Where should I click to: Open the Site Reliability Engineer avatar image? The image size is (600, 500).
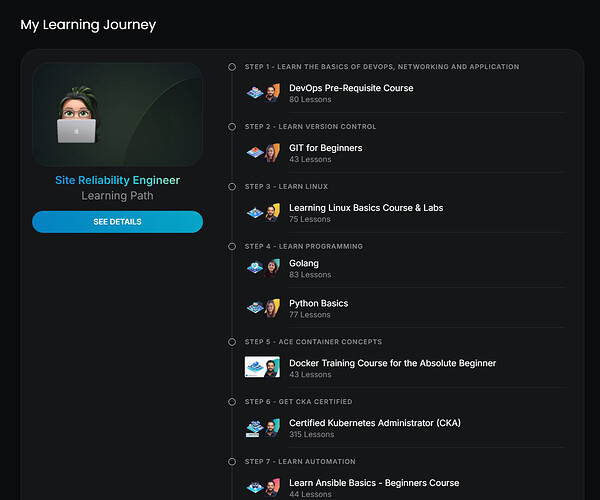117,114
